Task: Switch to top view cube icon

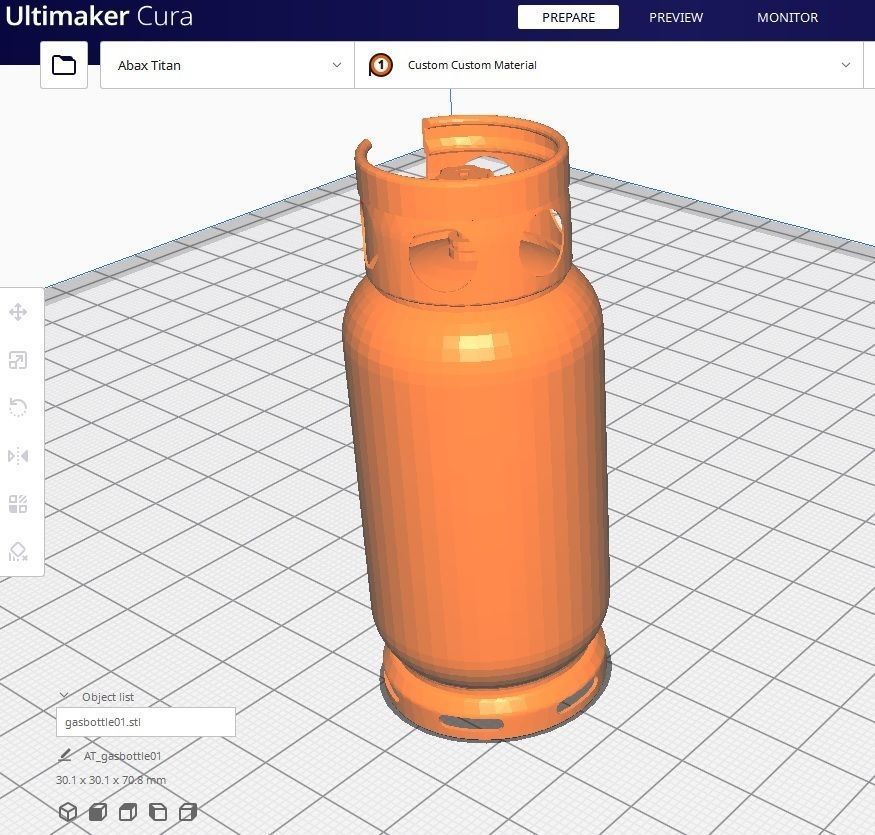Action: click(x=128, y=812)
